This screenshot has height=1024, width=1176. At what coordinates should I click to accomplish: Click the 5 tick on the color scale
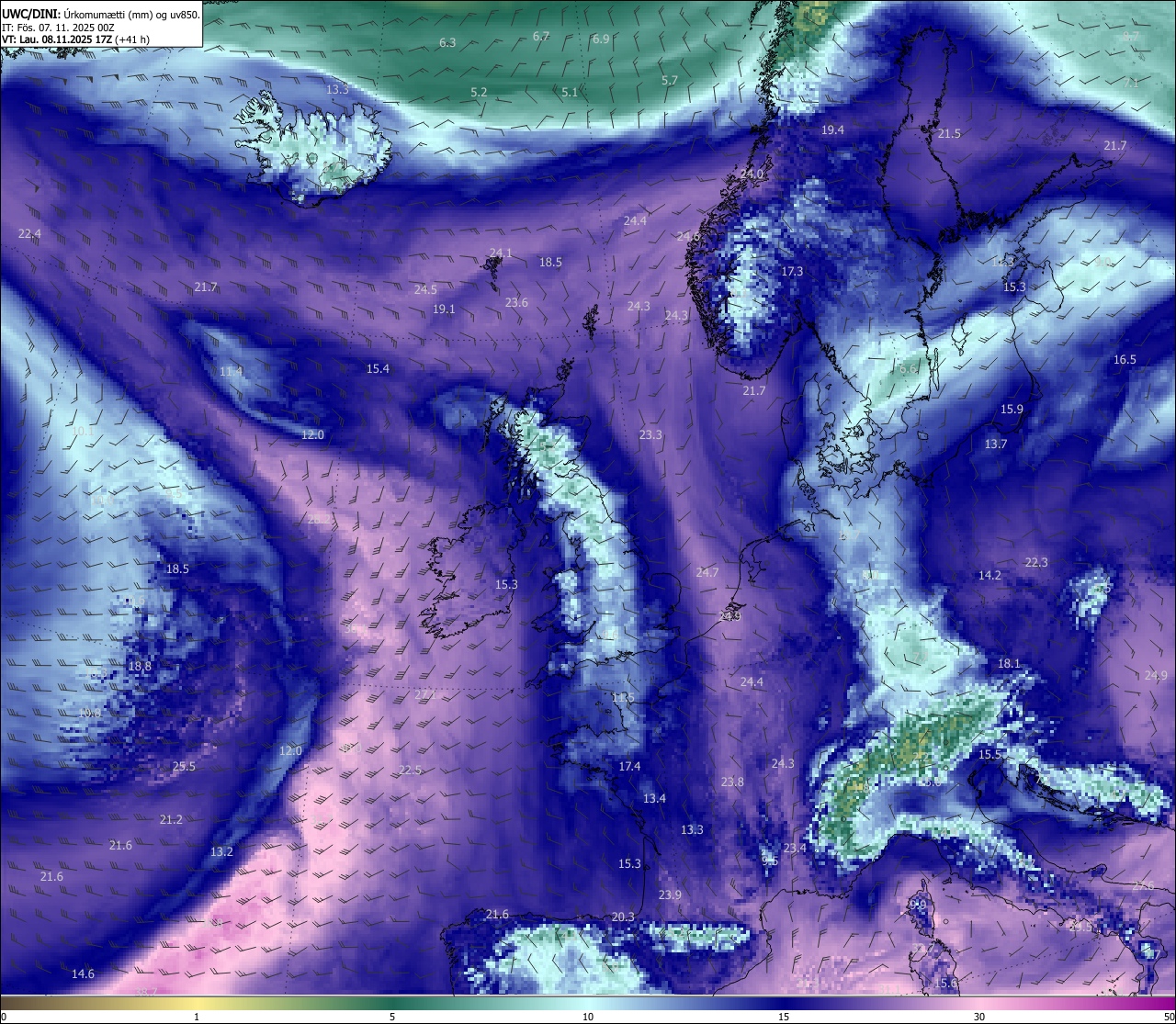(x=392, y=1017)
